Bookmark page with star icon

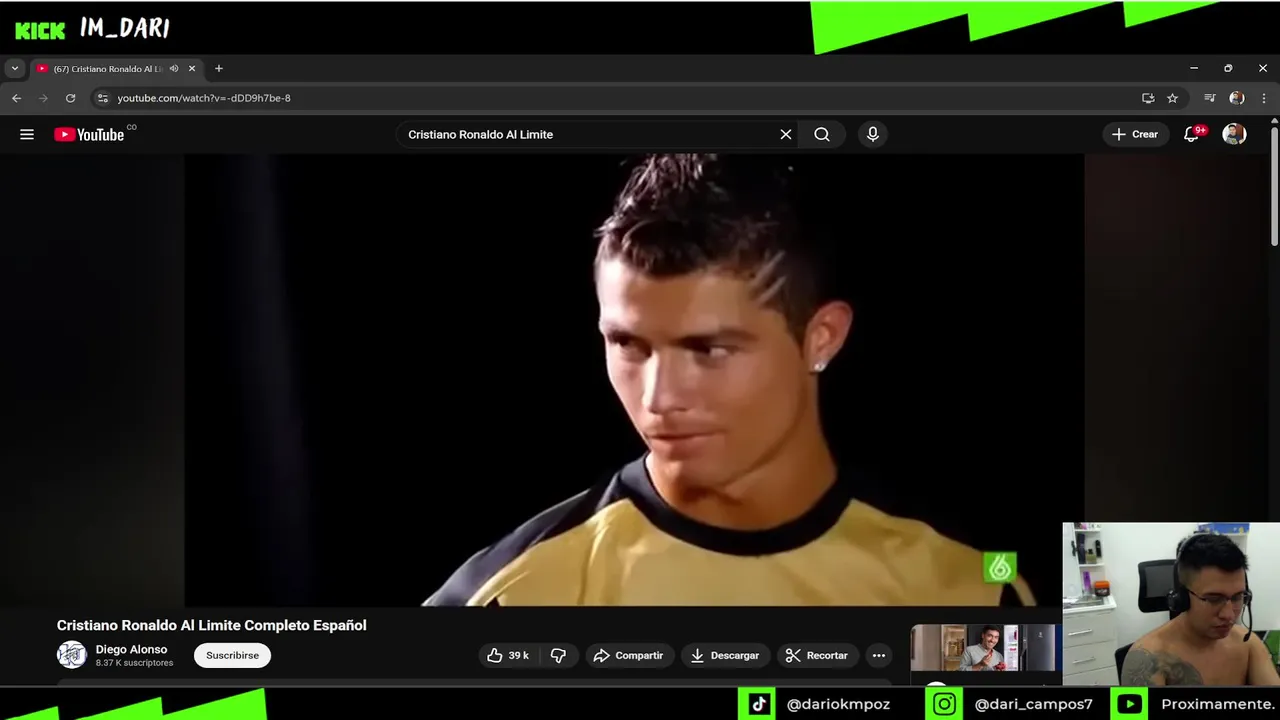tap(1173, 98)
